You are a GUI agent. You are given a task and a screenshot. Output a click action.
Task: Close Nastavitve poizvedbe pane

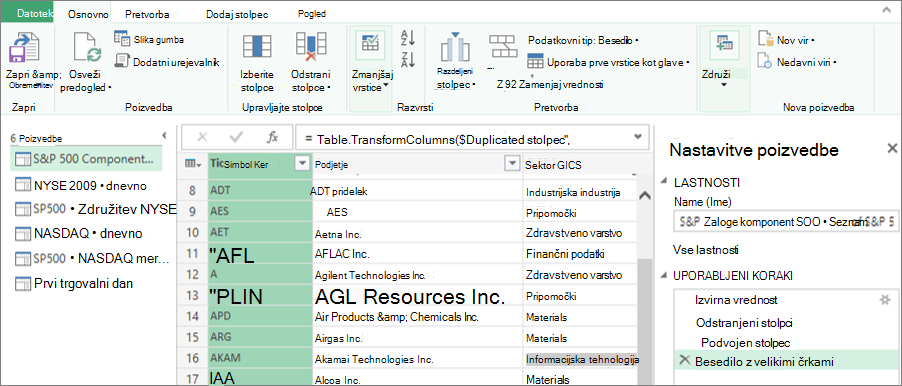892,149
